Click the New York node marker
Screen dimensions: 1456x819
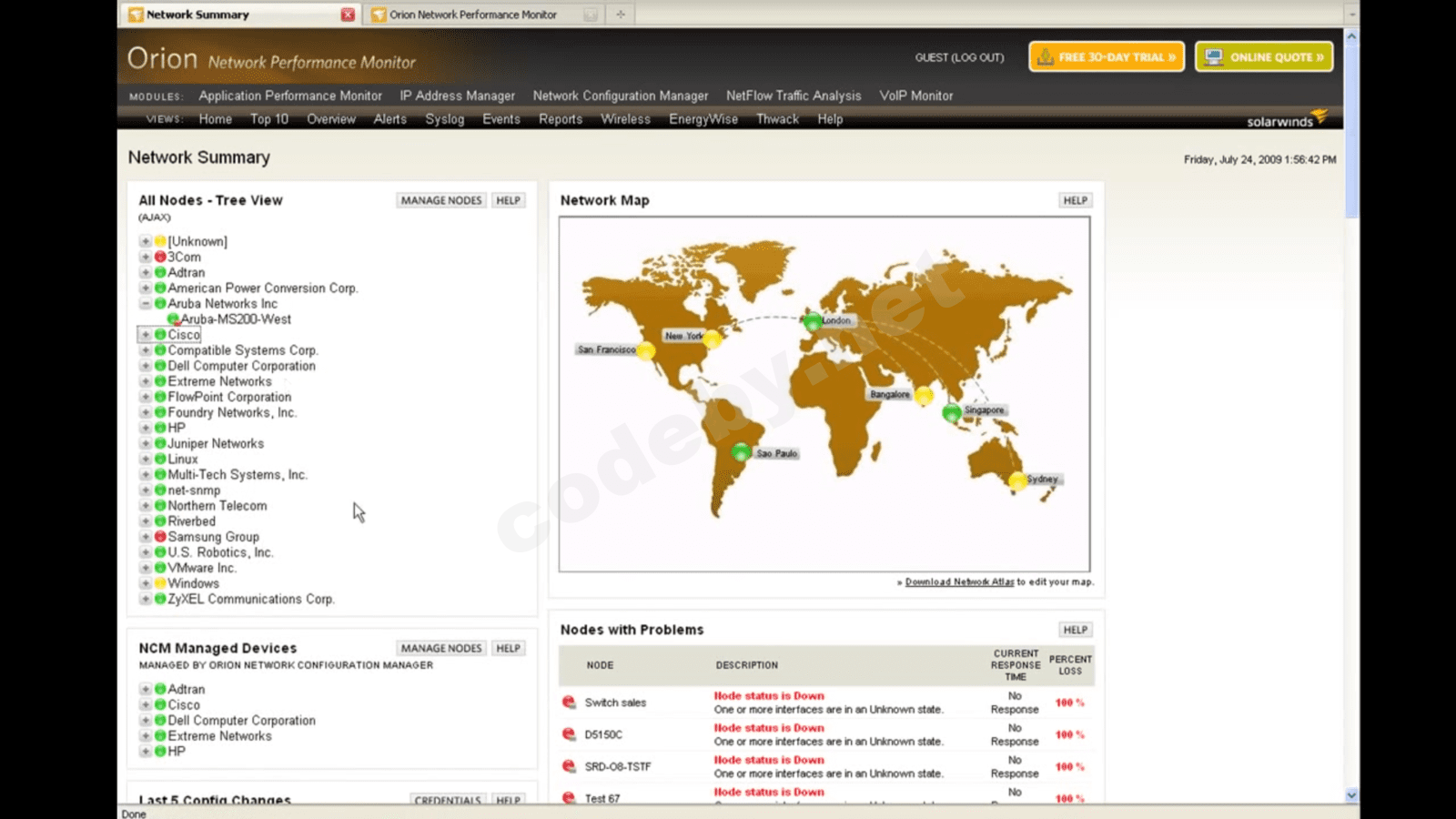(x=713, y=339)
